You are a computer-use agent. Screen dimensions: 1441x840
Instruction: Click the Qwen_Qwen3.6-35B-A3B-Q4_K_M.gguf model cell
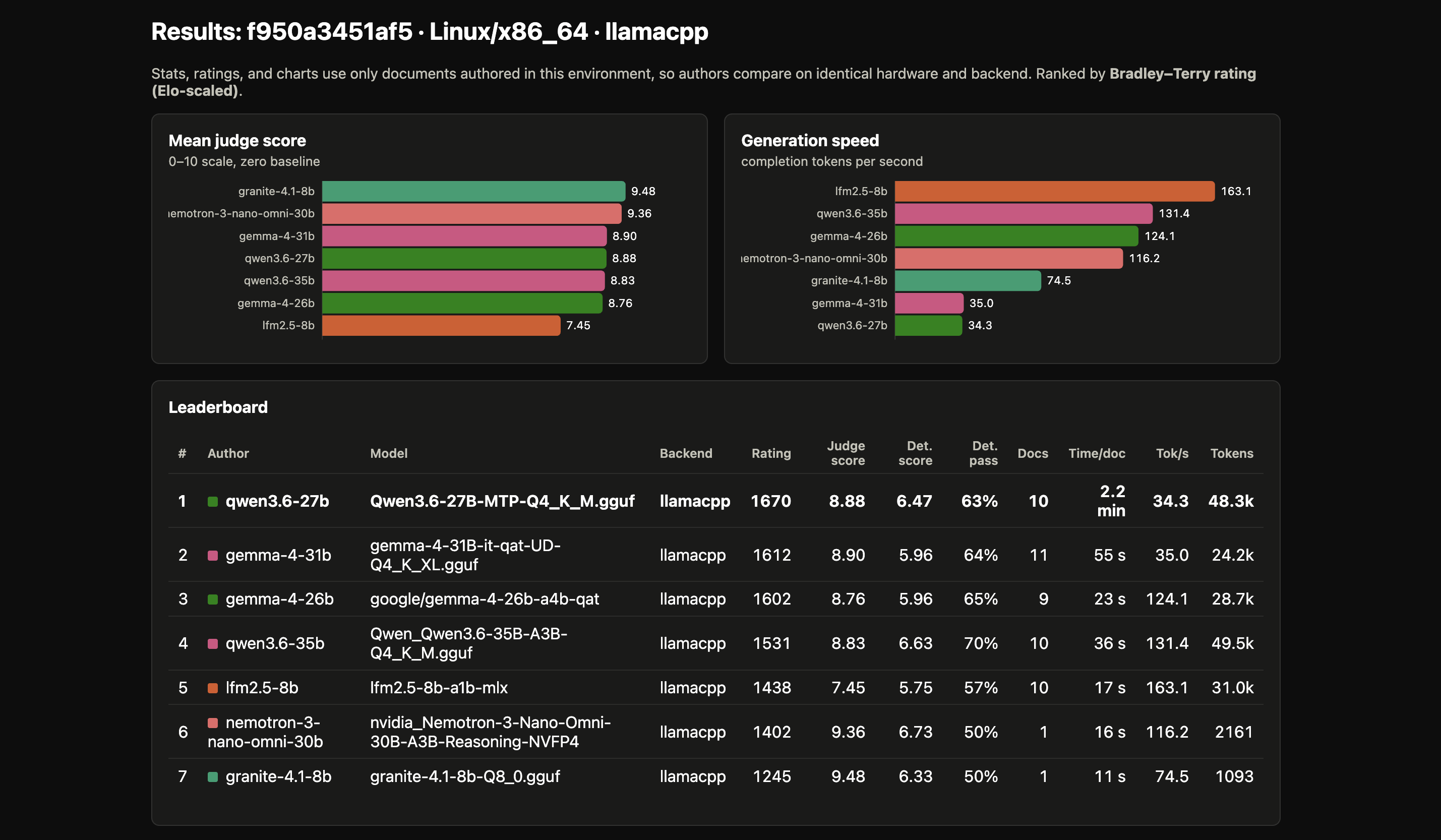click(x=469, y=643)
